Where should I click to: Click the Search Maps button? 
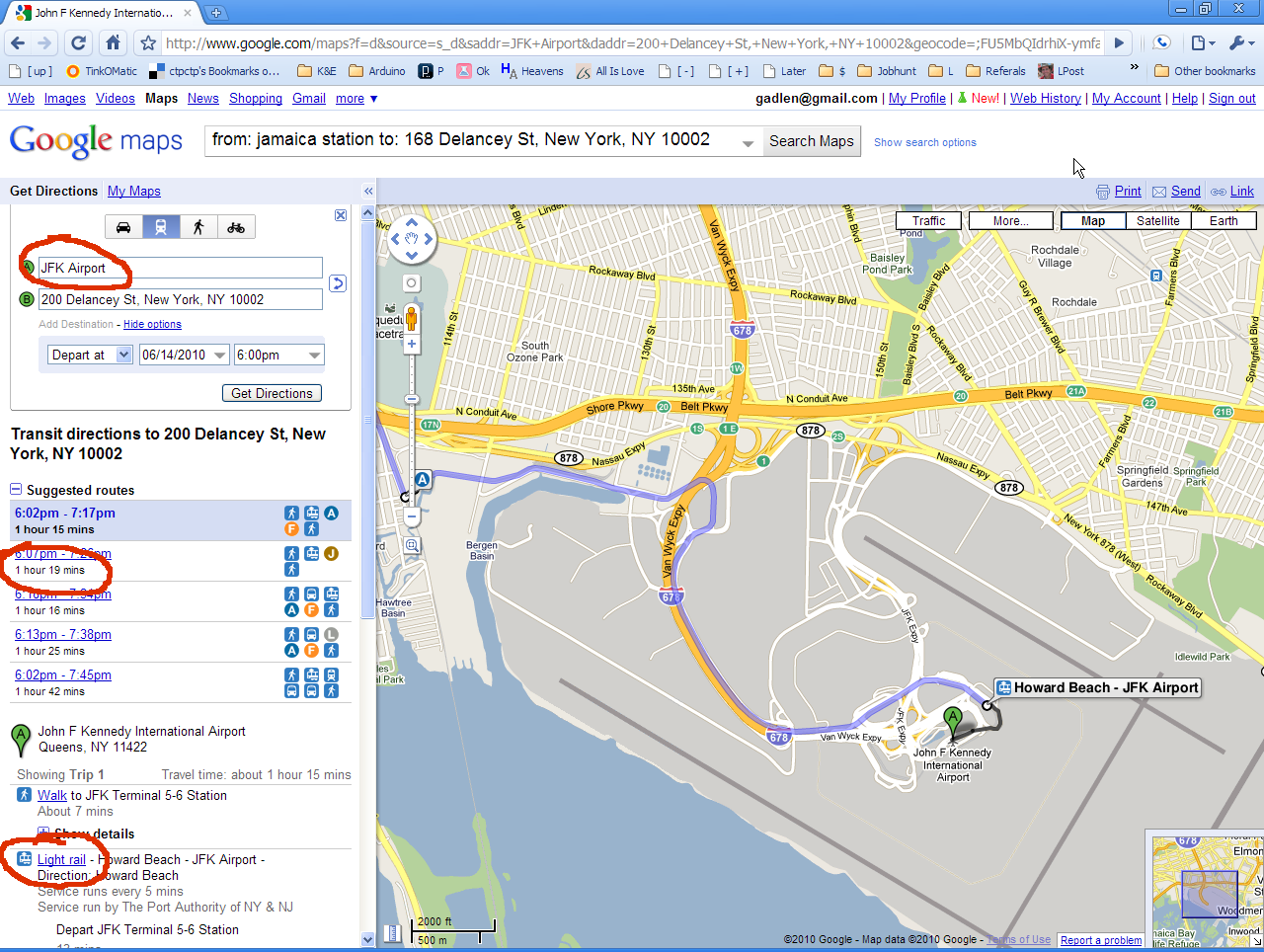coord(812,141)
